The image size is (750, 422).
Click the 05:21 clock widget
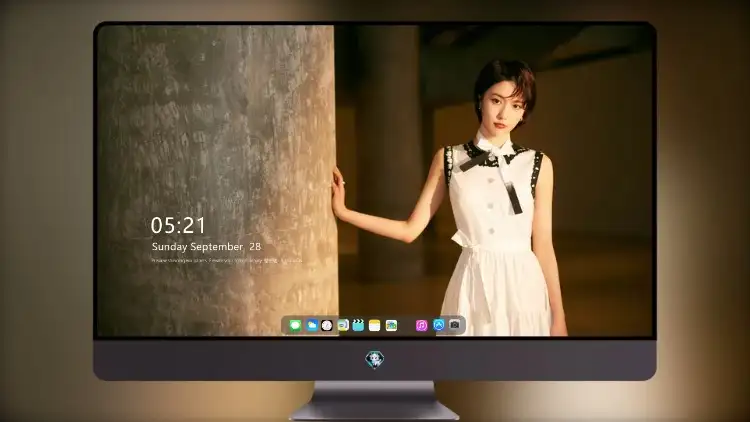click(x=178, y=225)
